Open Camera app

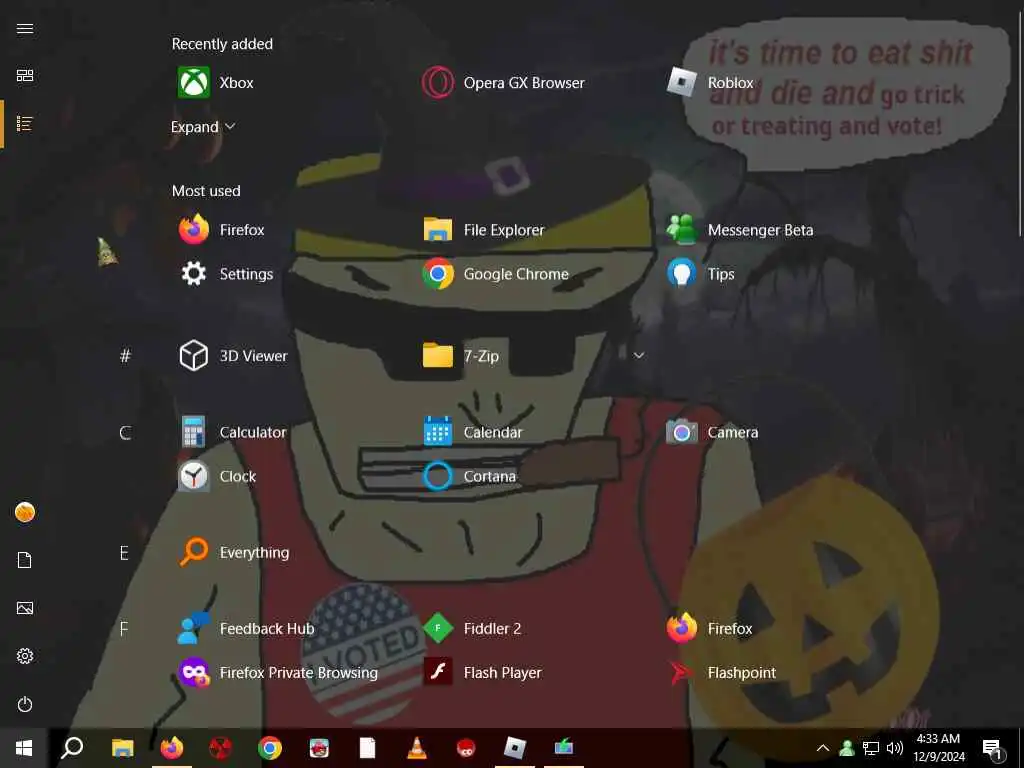tap(712, 432)
